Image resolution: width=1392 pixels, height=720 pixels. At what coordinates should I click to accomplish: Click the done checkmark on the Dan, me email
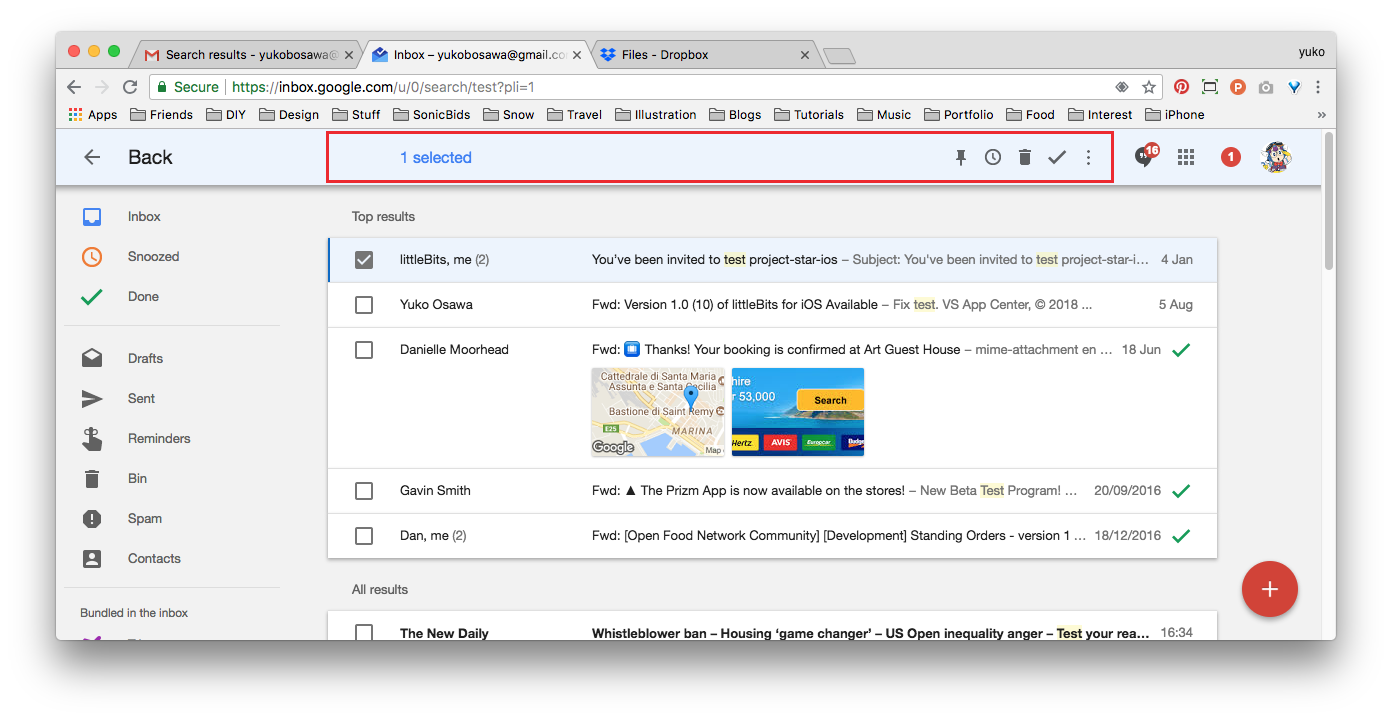point(1181,536)
